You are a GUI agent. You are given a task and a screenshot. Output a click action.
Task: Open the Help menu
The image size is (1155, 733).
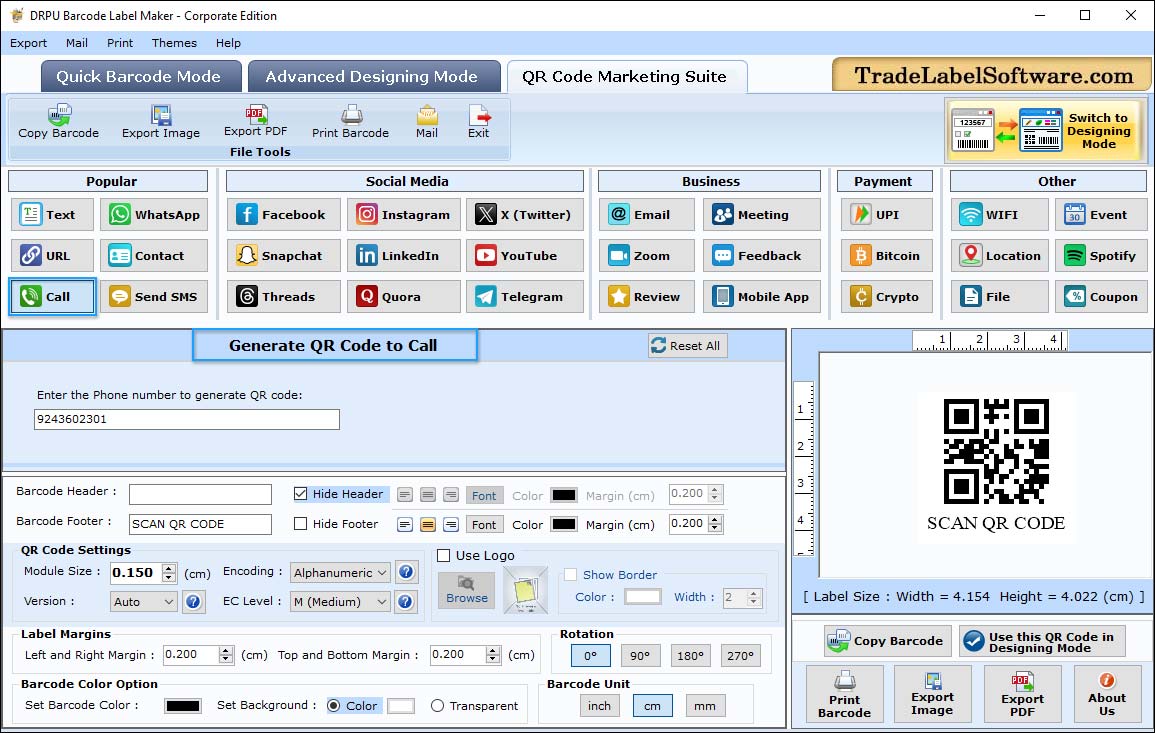pos(228,43)
